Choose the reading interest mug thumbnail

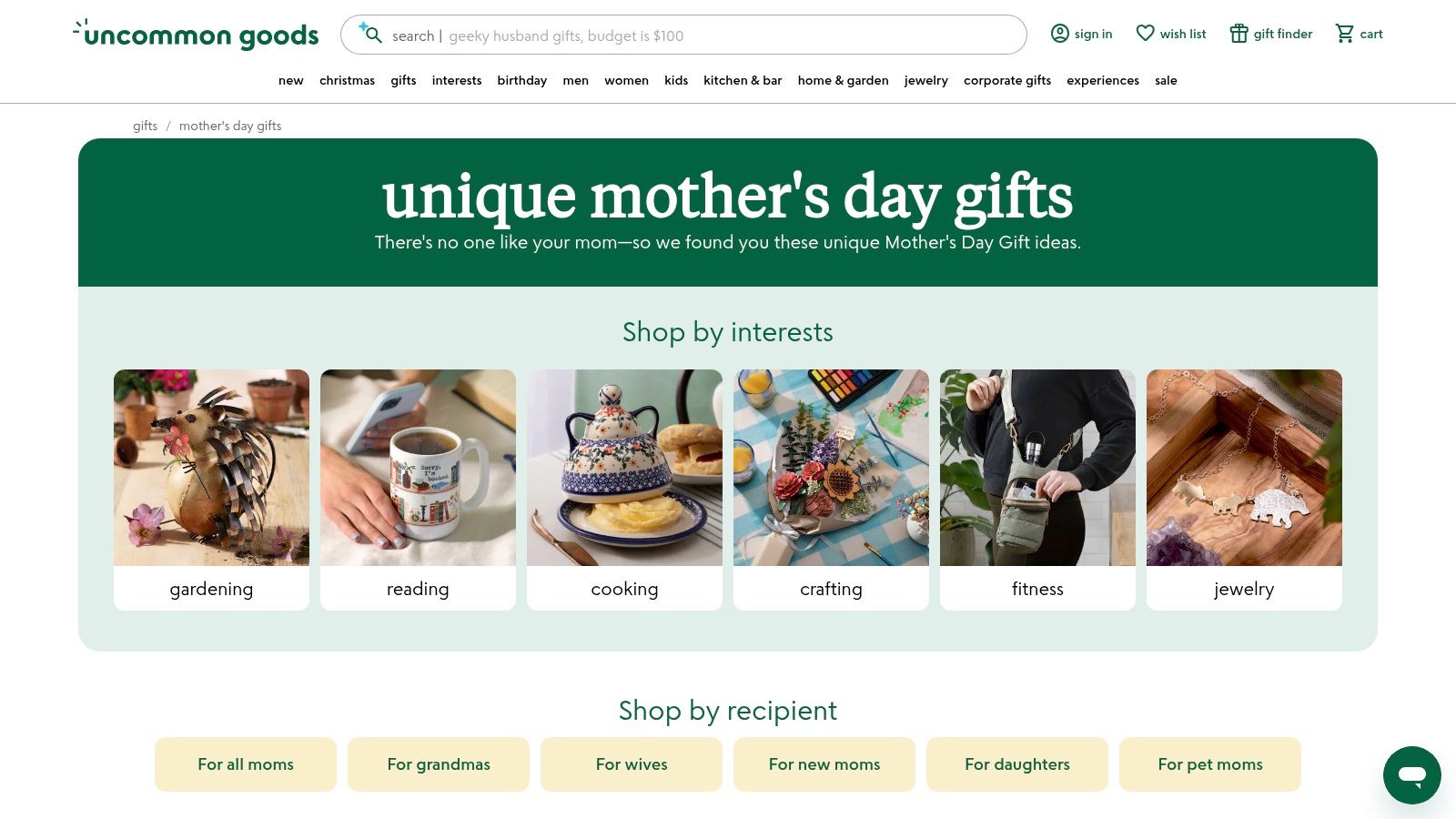point(418,468)
